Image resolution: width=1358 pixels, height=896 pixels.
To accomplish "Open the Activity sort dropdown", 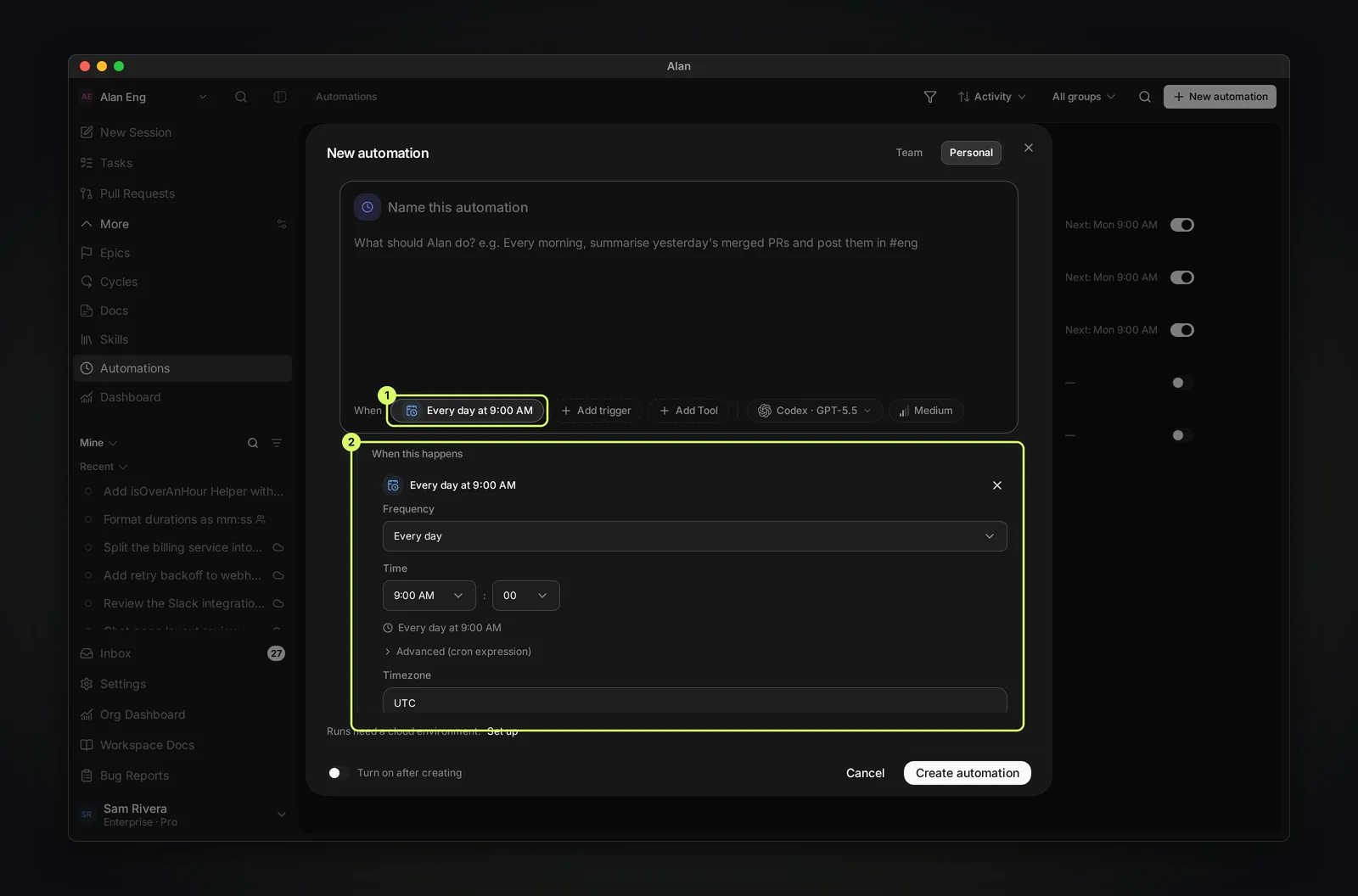I will (x=992, y=97).
